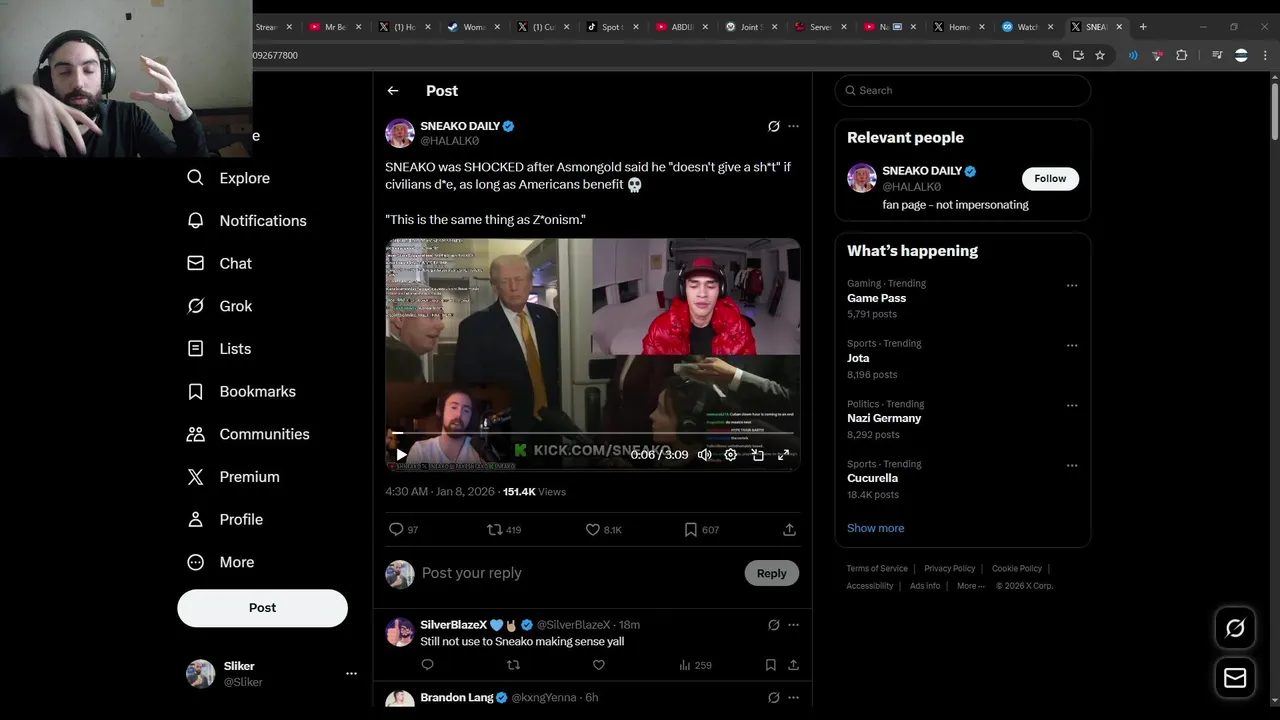Open Lists in the sidebar
1280x720 pixels.
pos(219,349)
